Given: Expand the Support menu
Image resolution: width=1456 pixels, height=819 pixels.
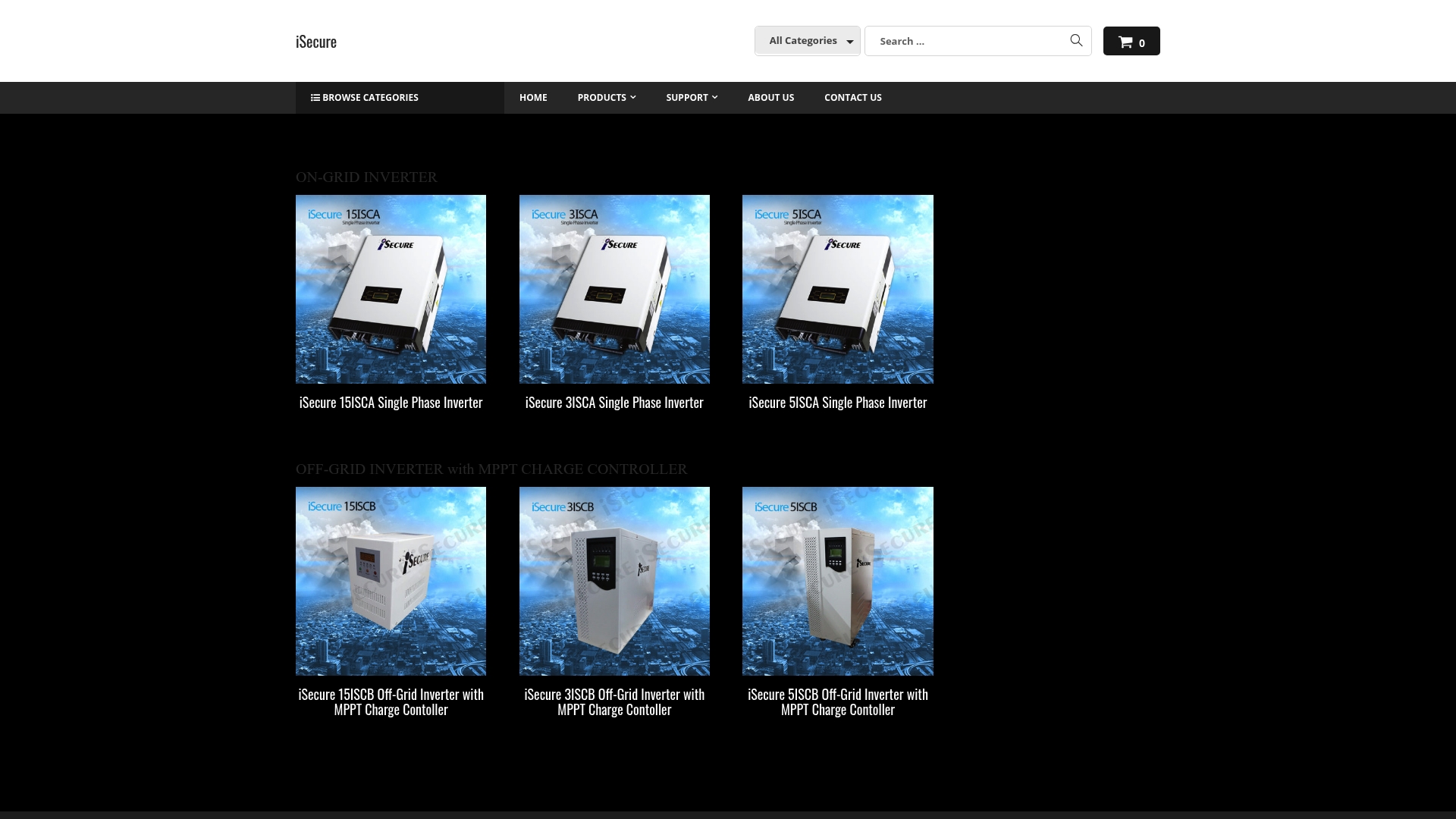Looking at the screenshot, I should 692,98.
